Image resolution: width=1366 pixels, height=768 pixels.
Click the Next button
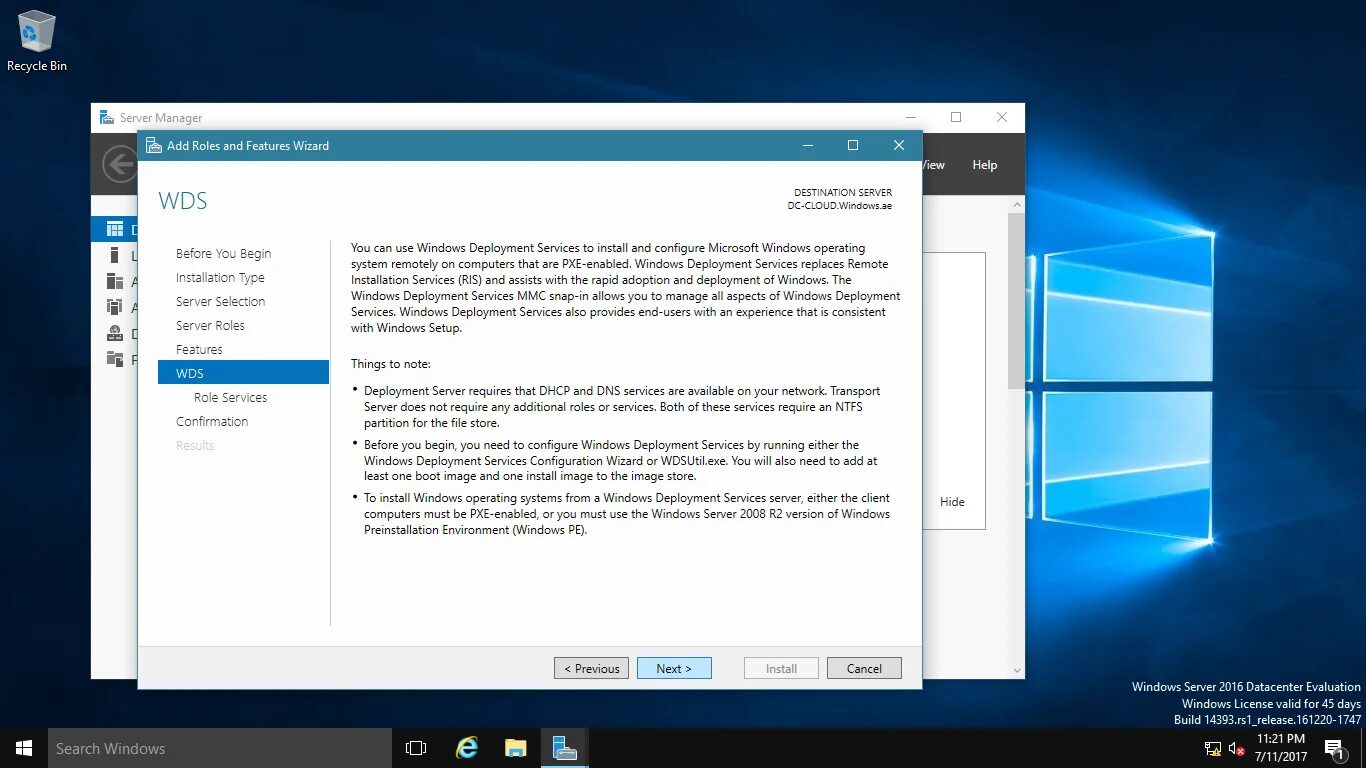point(674,668)
